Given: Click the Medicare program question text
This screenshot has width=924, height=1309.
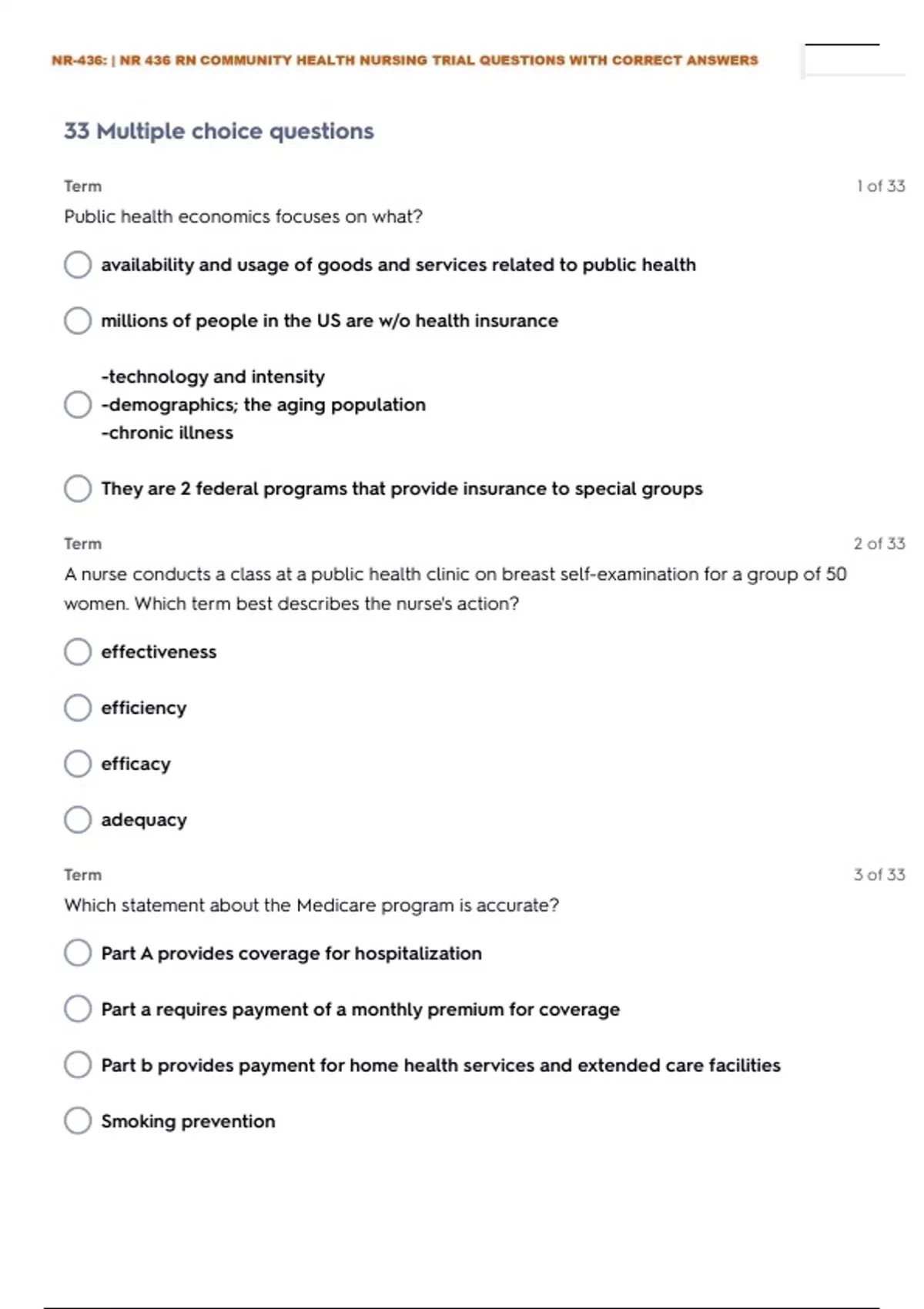Looking at the screenshot, I should (311, 905).
